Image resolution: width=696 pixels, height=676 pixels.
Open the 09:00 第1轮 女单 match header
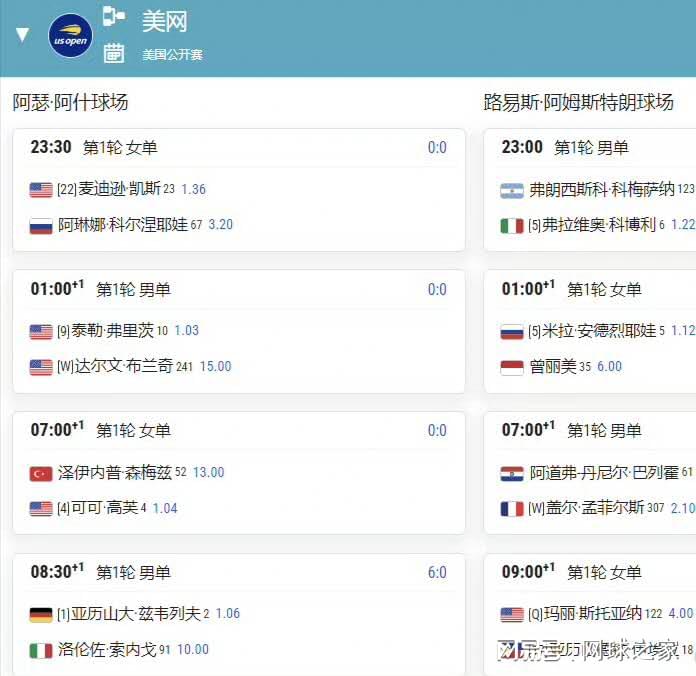pyautogui.click(x=572, y=572)
